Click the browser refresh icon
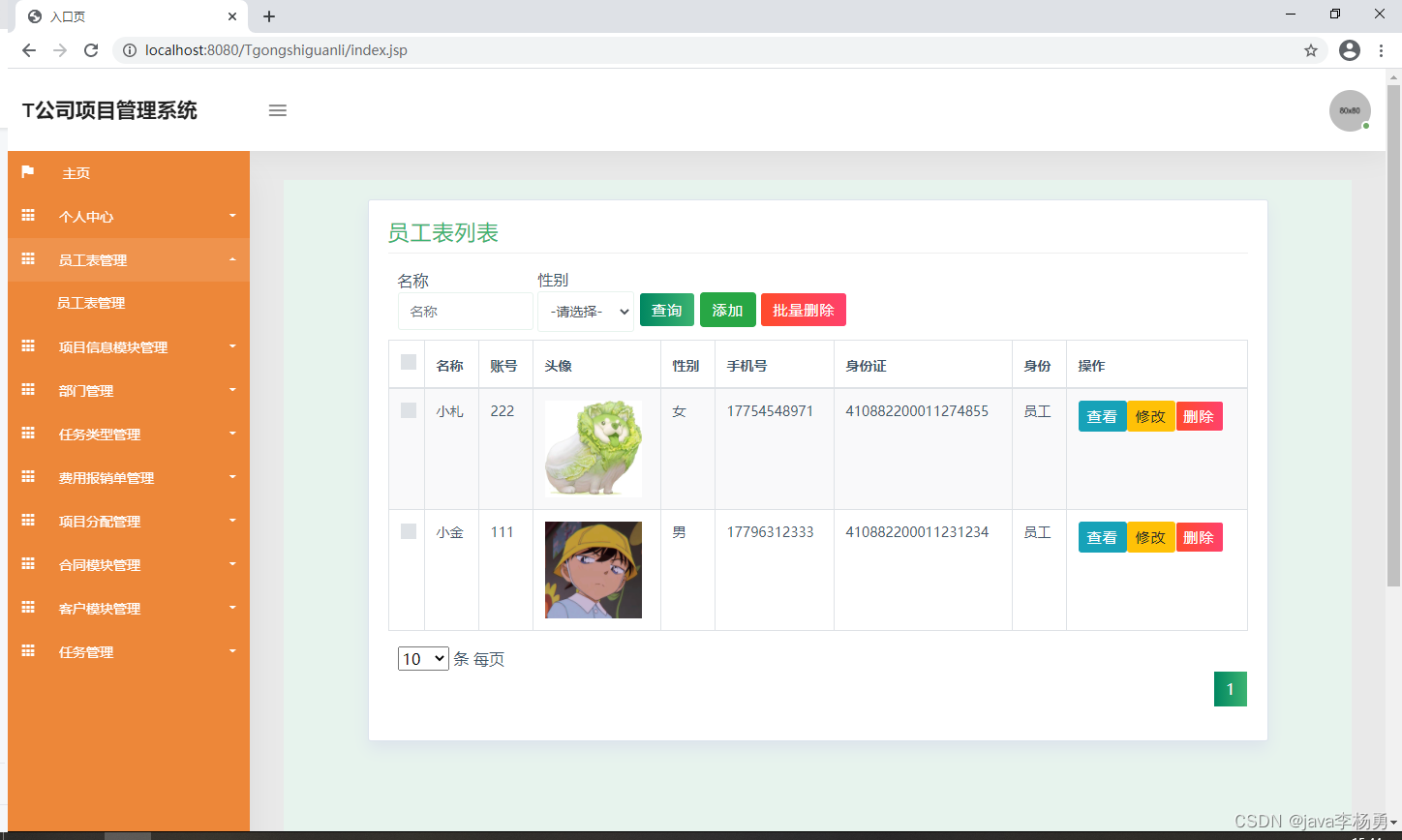This screenshot has height=840, width=1402. pyautogui.click(x=90, y=50)
